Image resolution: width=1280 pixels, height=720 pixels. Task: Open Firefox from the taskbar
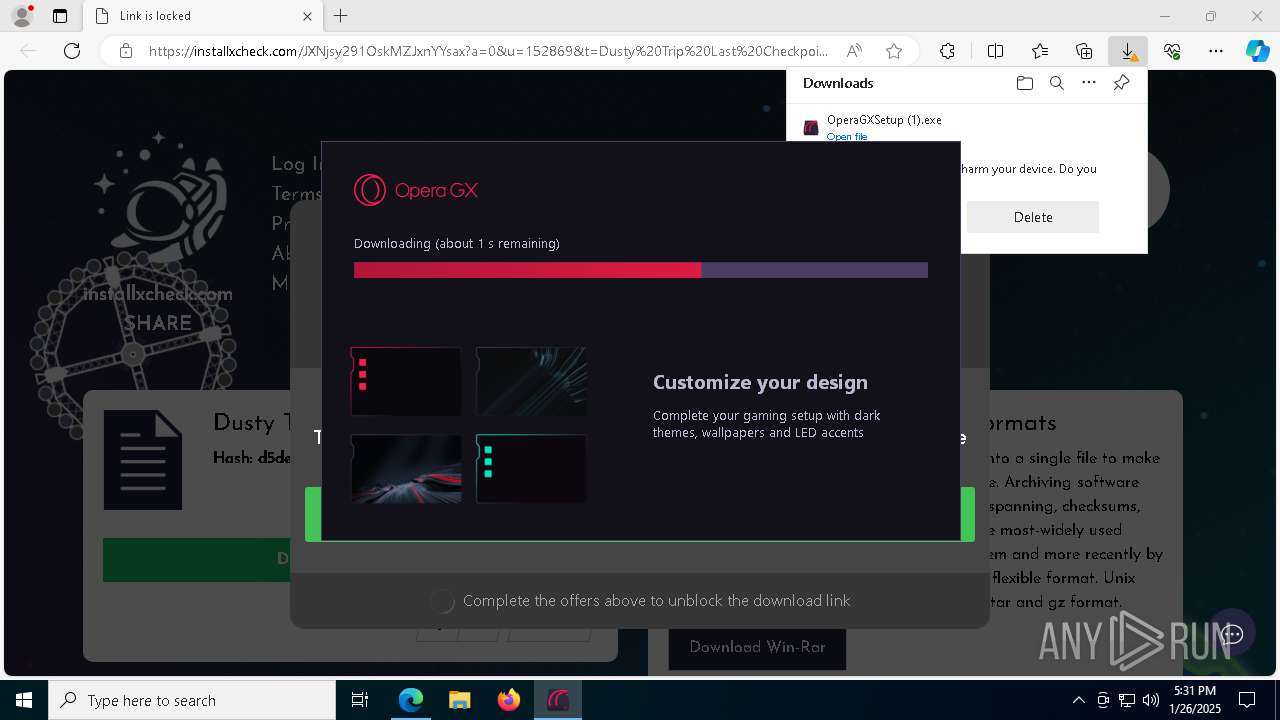(x=508, y=700)
